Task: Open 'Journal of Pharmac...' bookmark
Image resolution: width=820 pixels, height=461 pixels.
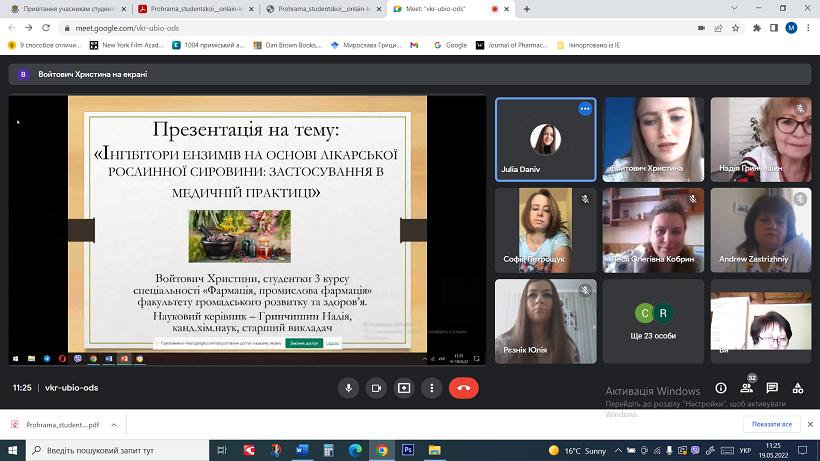Action: (511, 45)
